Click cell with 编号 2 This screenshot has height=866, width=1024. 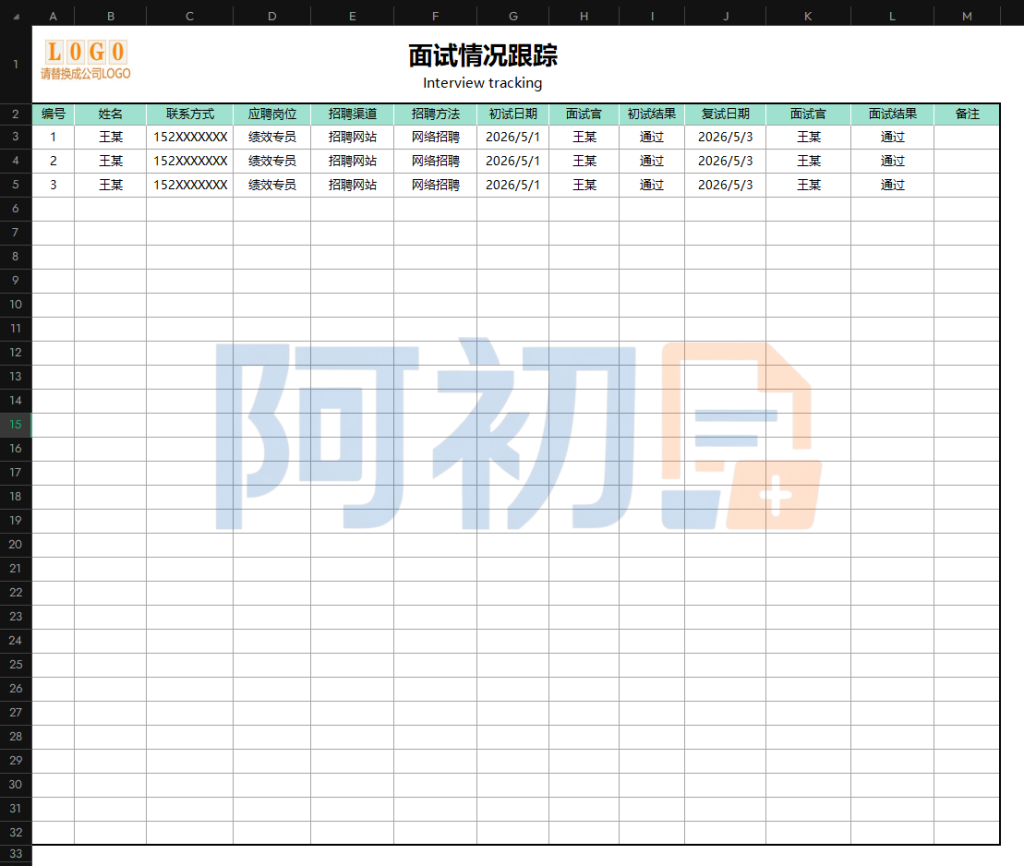[53, 161]
